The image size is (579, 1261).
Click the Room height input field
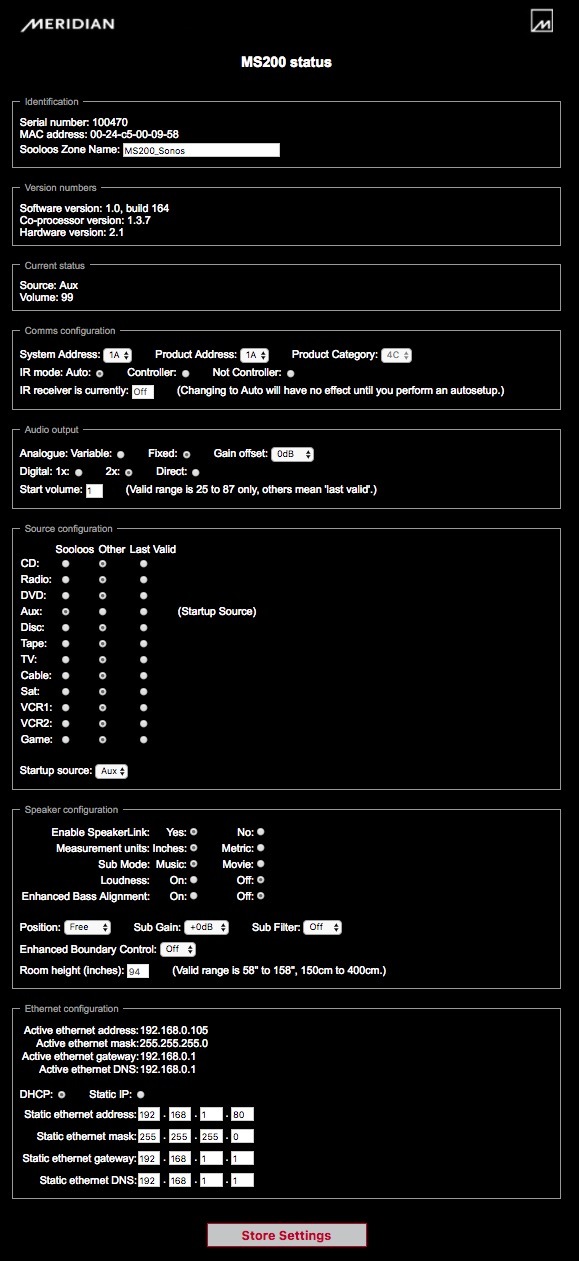[137, 971]
